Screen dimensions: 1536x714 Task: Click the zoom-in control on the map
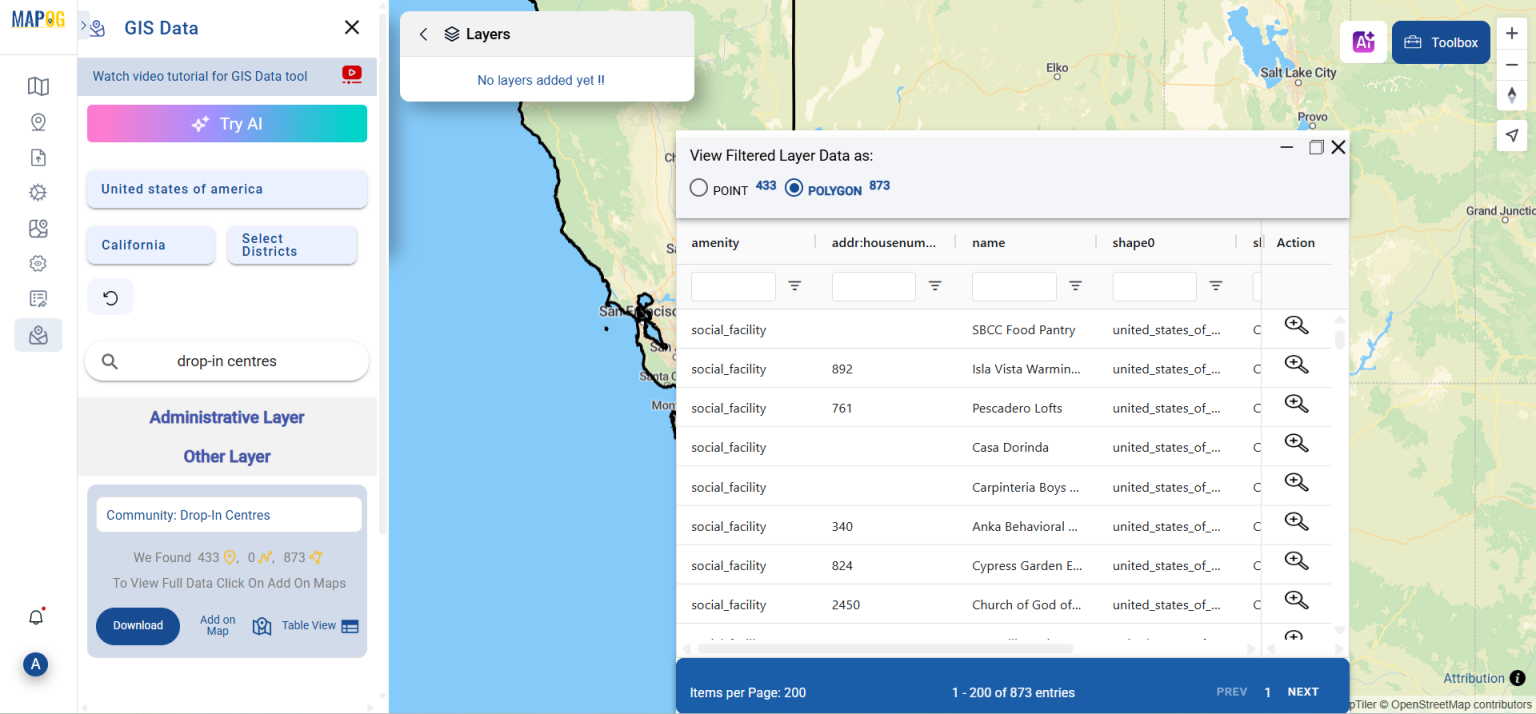point(1512,33)
